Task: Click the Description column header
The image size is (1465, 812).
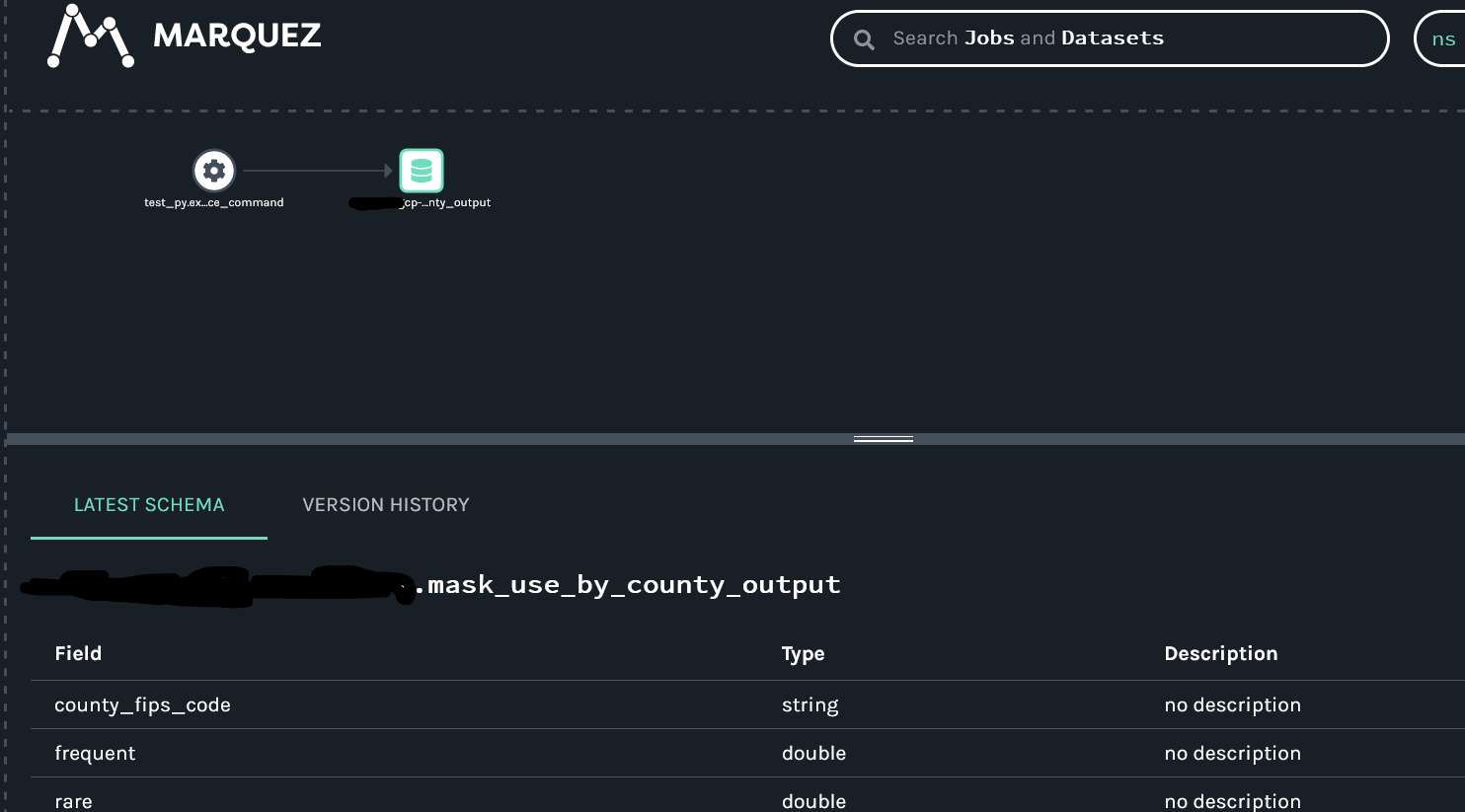Action: pyautogui.click(x=1220, y=653)
